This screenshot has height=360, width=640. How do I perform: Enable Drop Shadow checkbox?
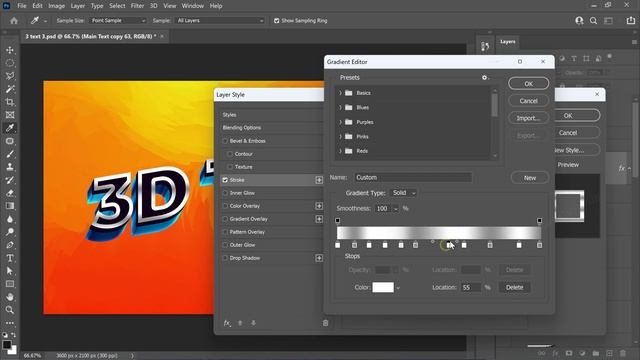(x=225, y=258)
